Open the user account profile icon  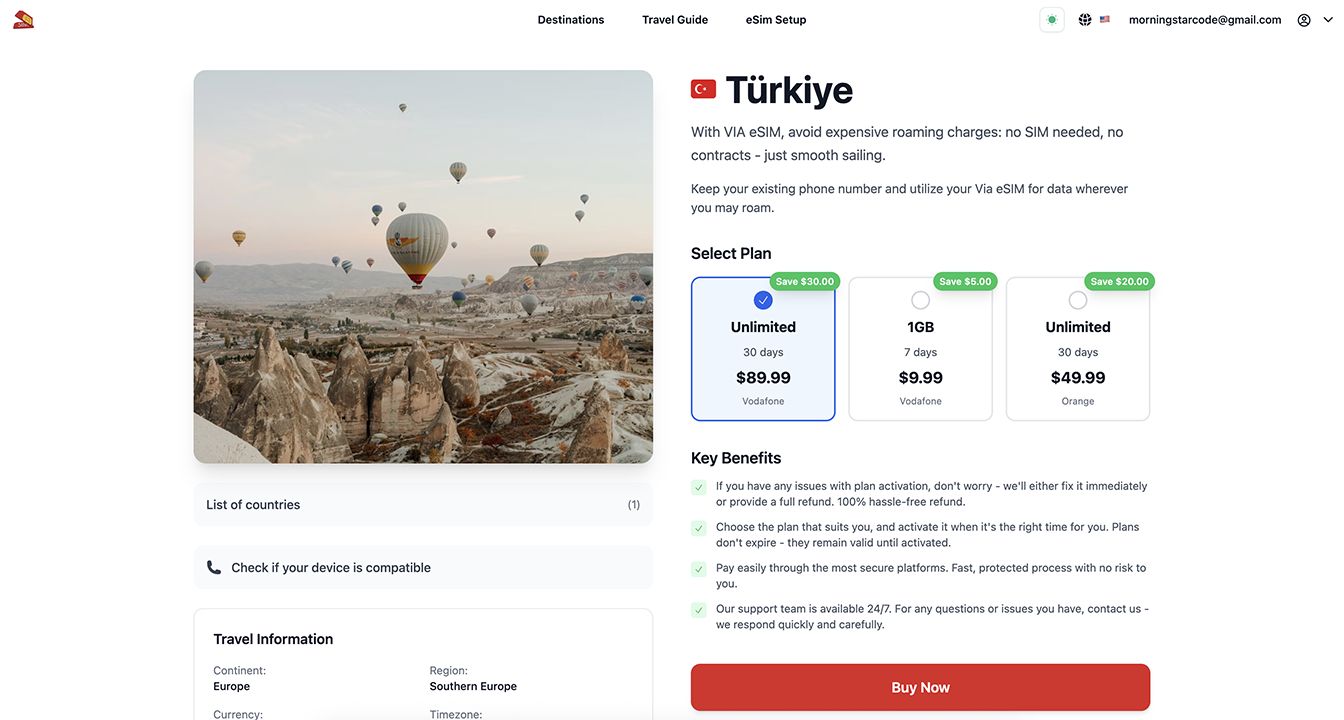(x=1304, y=20)
